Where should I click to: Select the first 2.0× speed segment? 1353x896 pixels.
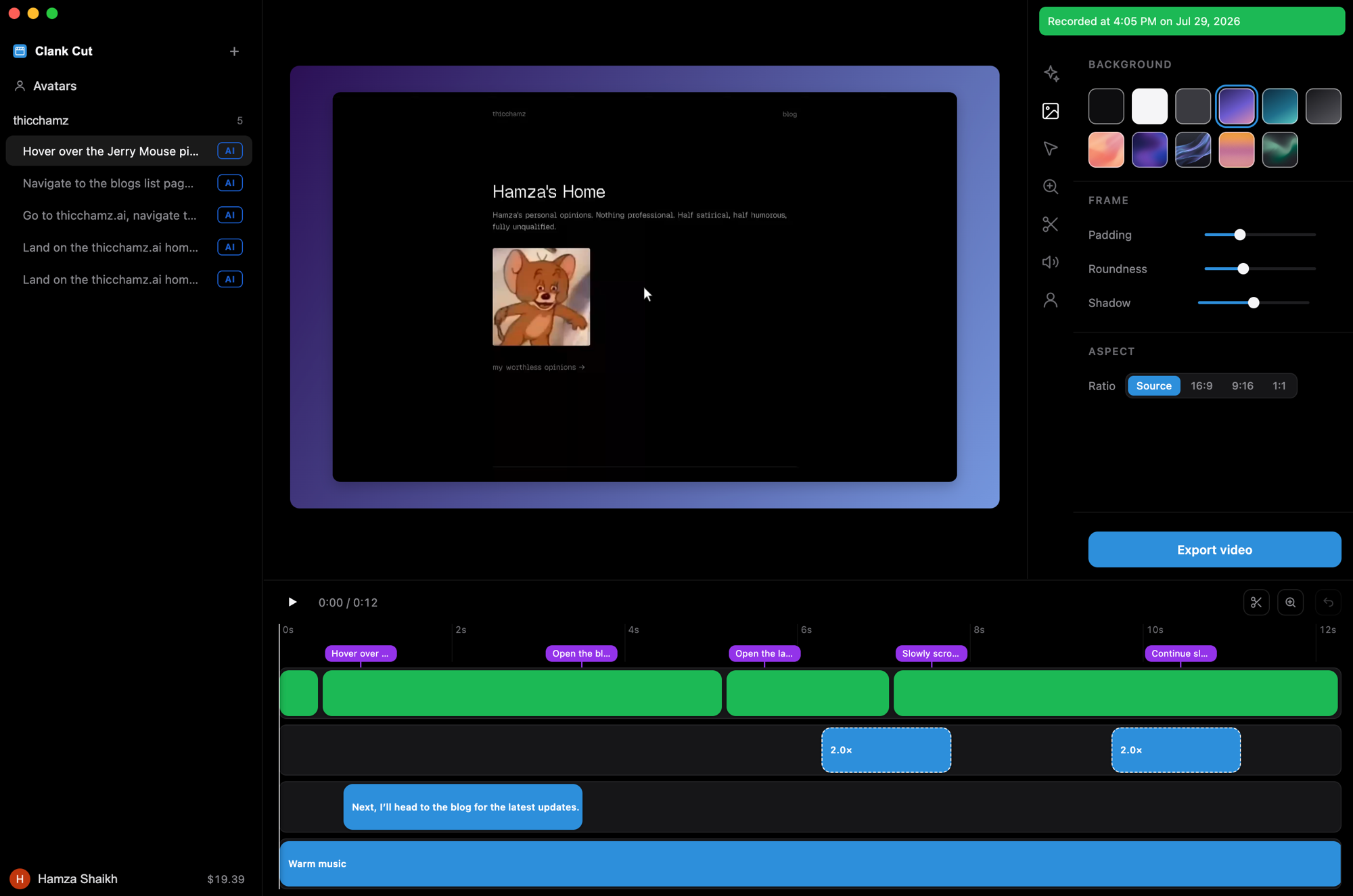(x=886, y=750)
